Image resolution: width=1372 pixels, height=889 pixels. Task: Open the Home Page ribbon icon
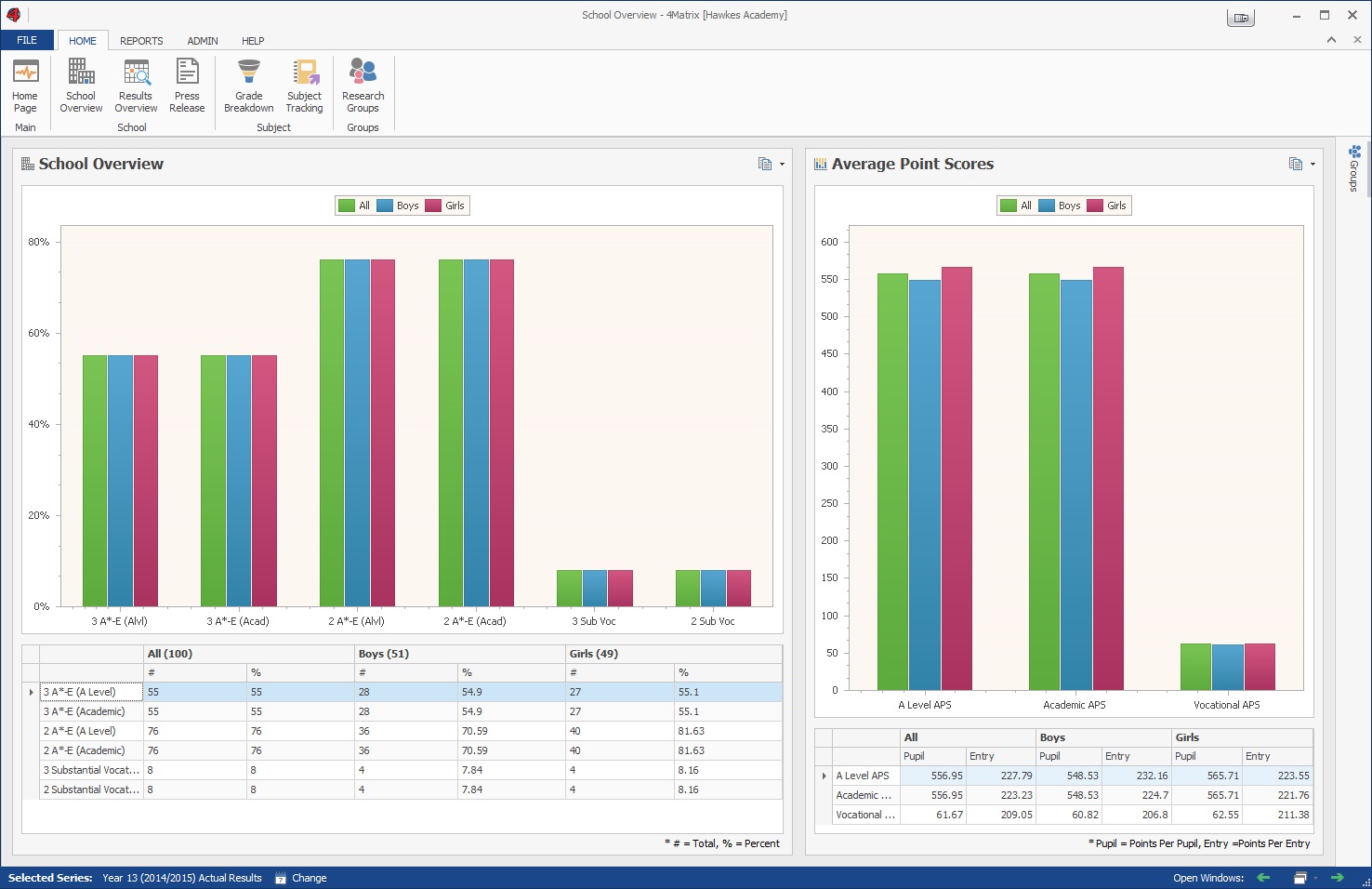pos(25,86)
